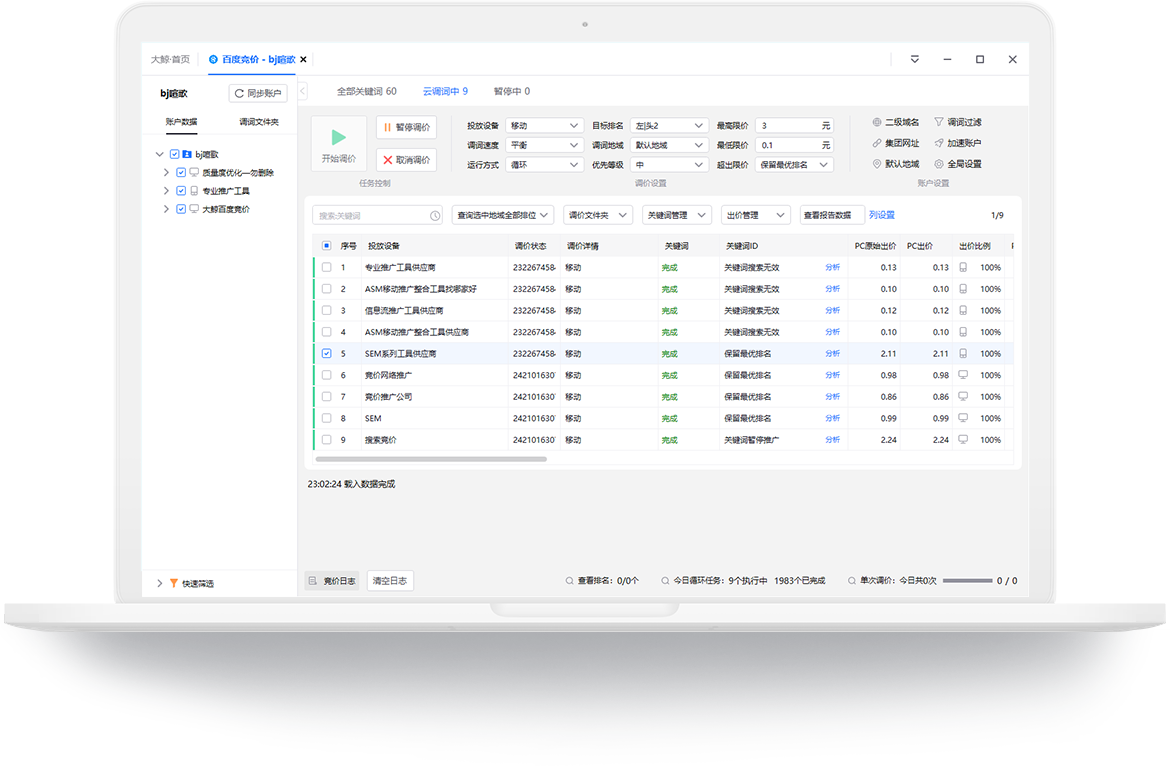Click monitor icon in row 9 搜索竞价

(963, 440)
